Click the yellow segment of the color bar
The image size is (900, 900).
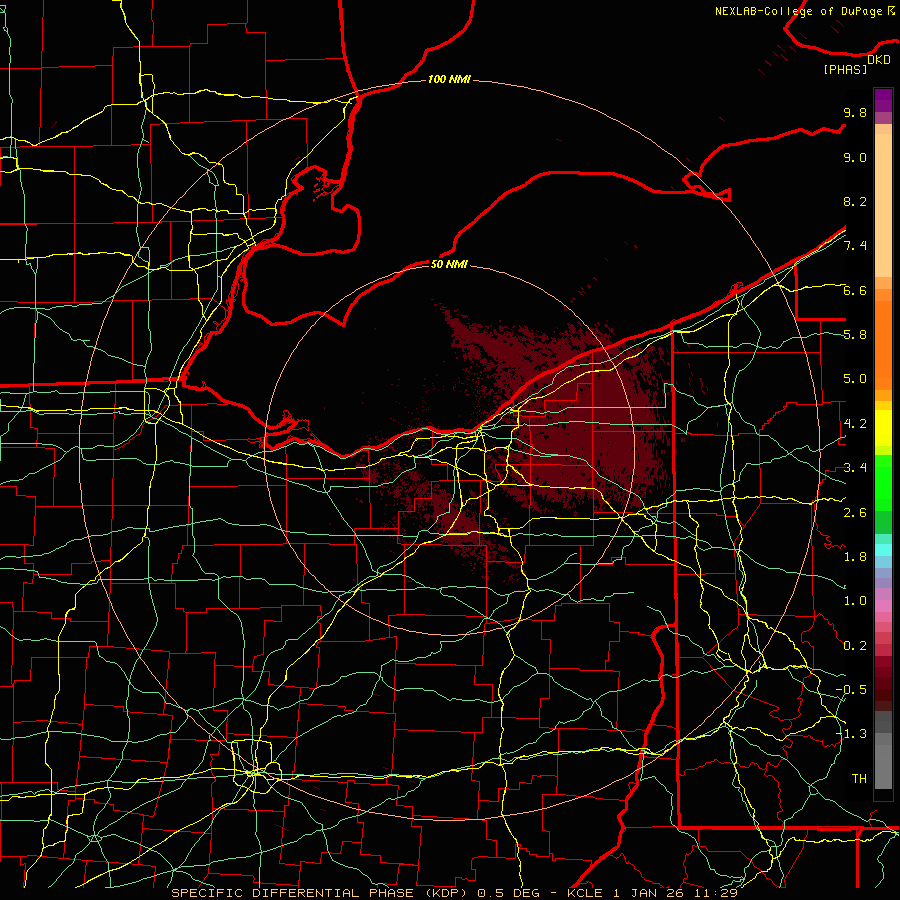pyautogui.click(x=883, y=428)
